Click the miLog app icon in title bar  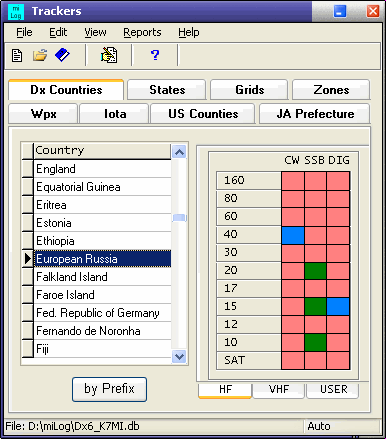pos(16,12)
